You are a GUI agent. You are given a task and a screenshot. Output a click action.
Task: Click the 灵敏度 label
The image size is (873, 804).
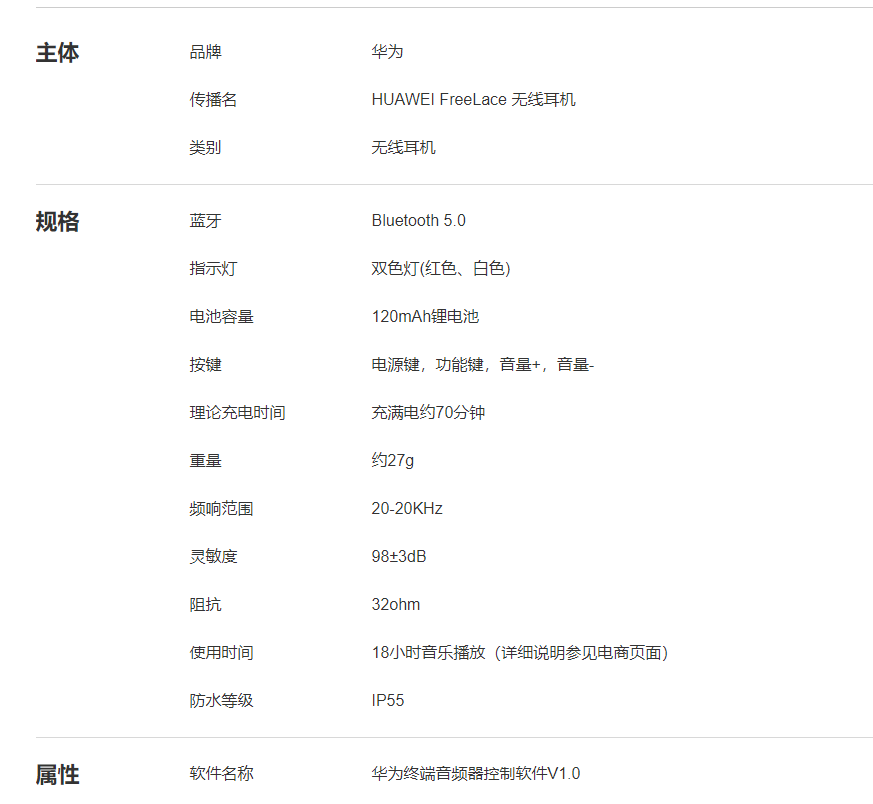point(213,557)
